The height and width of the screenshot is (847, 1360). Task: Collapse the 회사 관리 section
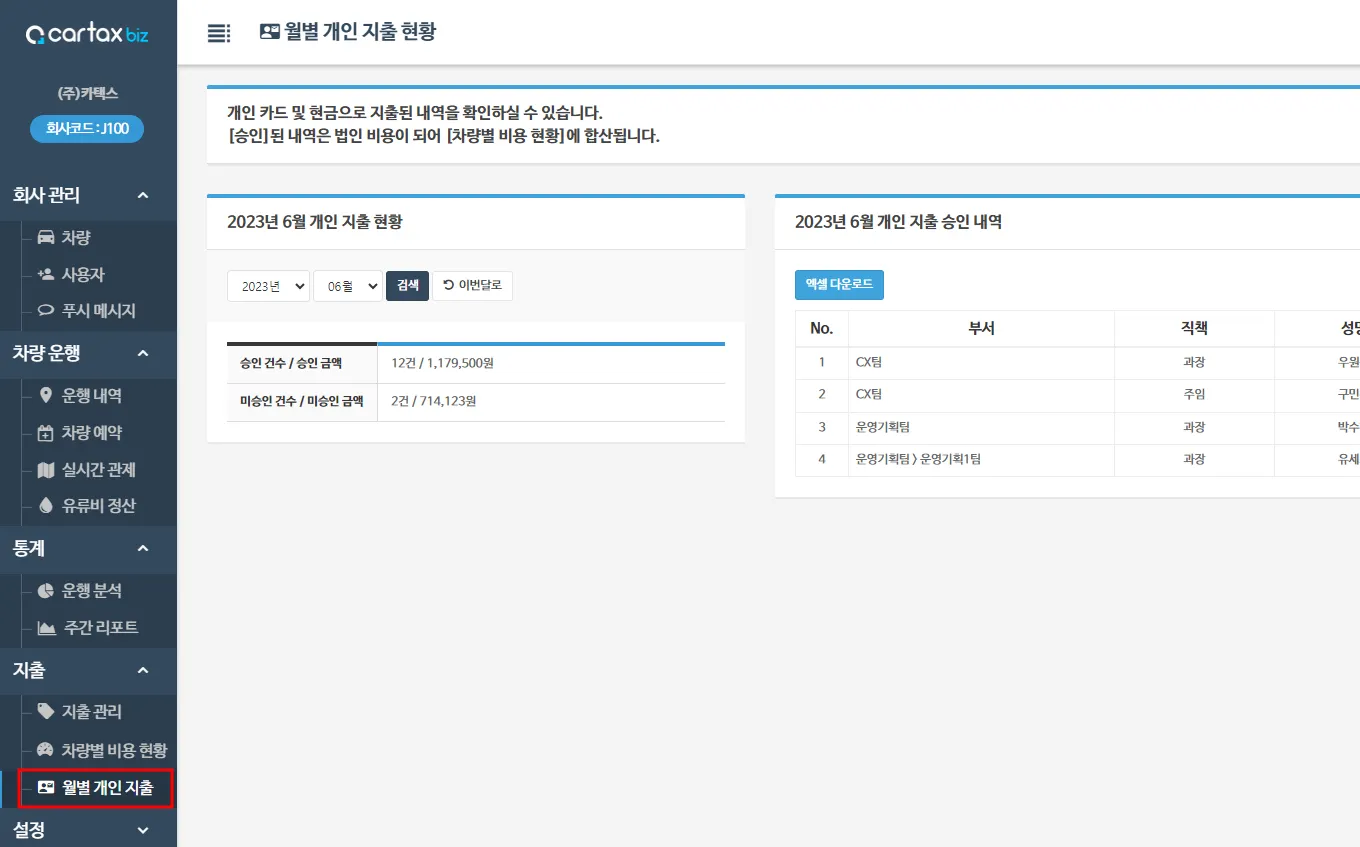143,195
